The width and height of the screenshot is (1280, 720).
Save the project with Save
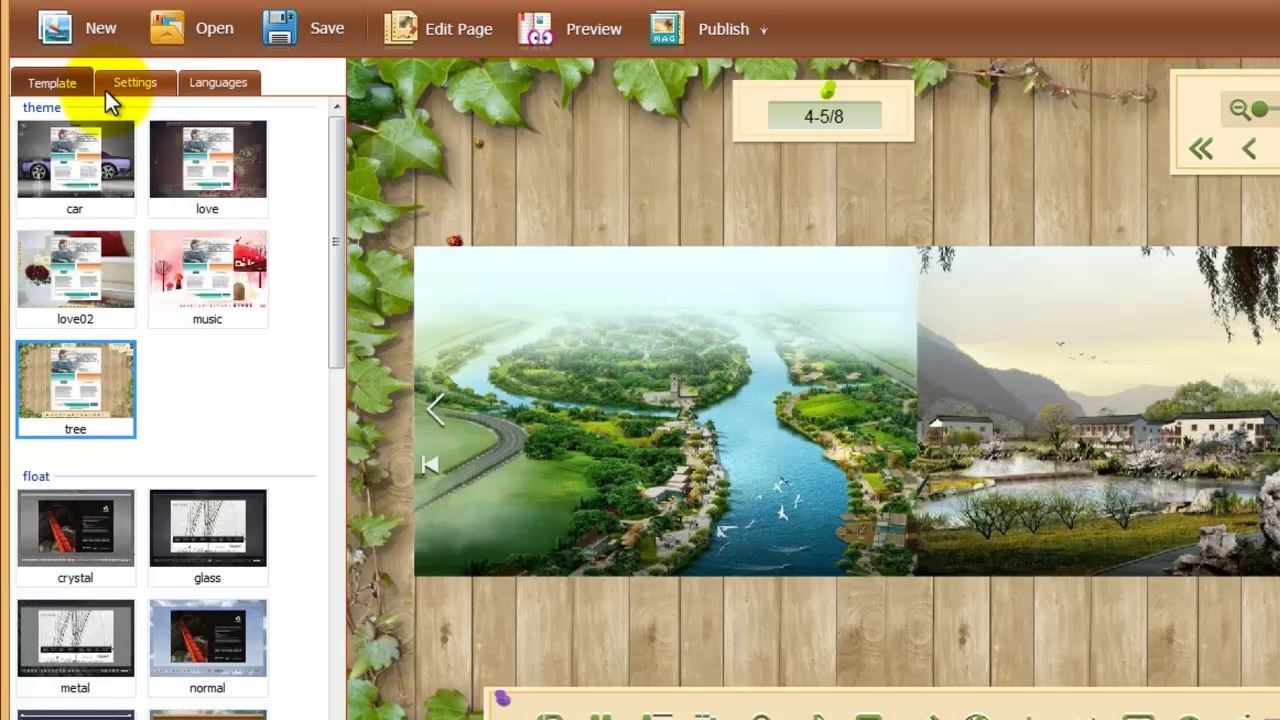coord(304,28)
